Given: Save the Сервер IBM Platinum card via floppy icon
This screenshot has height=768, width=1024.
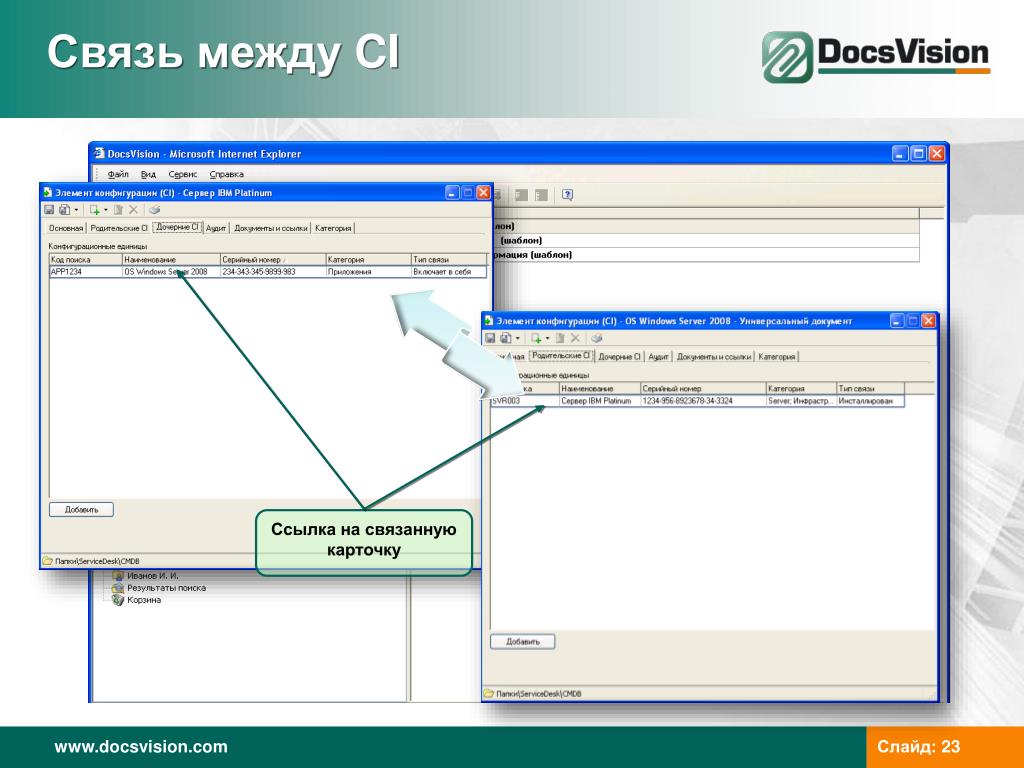Looking at the screenshot, I should [x=49, y=210].
